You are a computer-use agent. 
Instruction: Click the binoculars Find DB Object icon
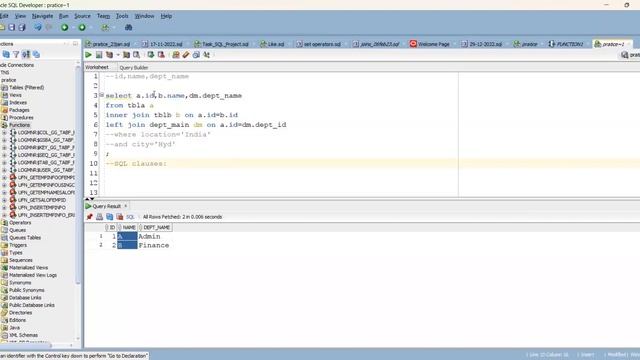(x=128, y=27)
